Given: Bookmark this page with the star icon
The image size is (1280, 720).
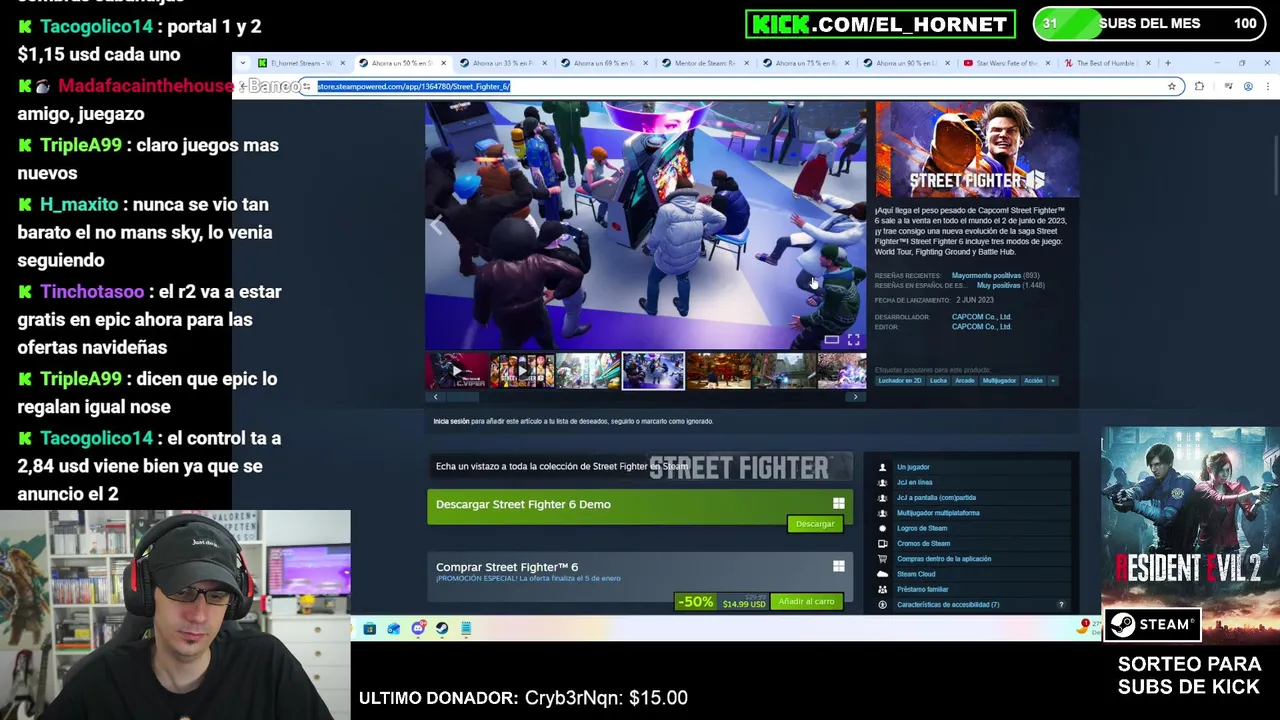Looking at the screenshot, I should (x=1172, y=86).
